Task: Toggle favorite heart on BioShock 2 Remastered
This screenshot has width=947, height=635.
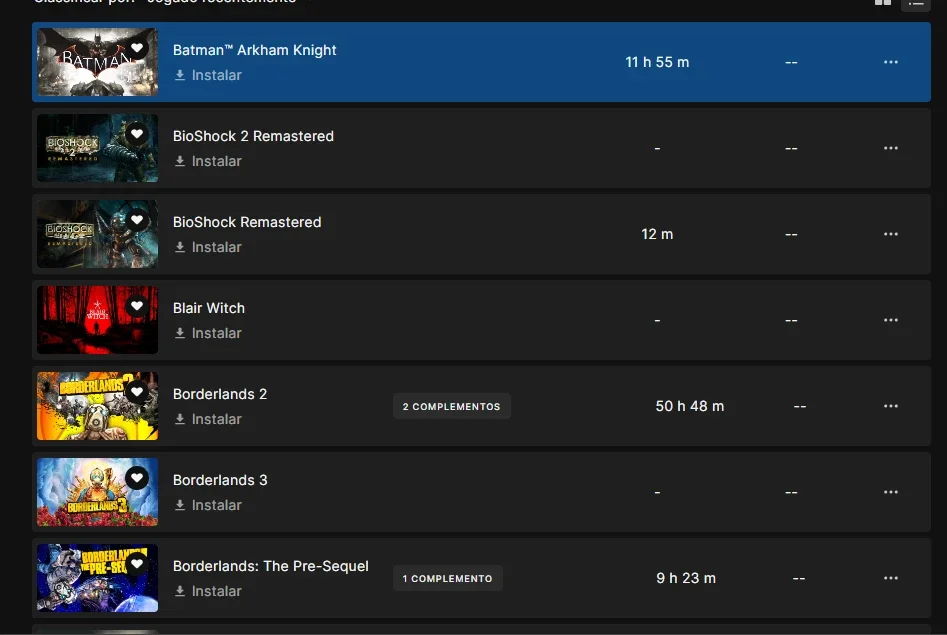Action: [x=137, y=134]
